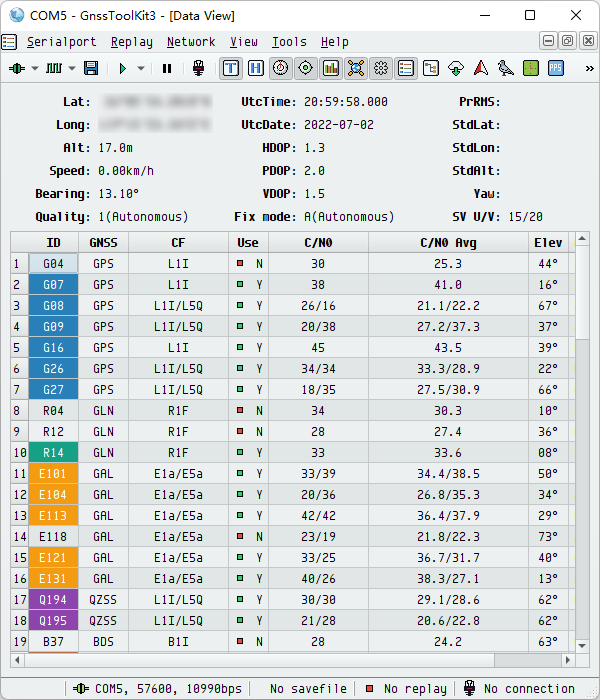The image size is (600, 700).
Task: Open the Help menu
Action: point(335,42)
